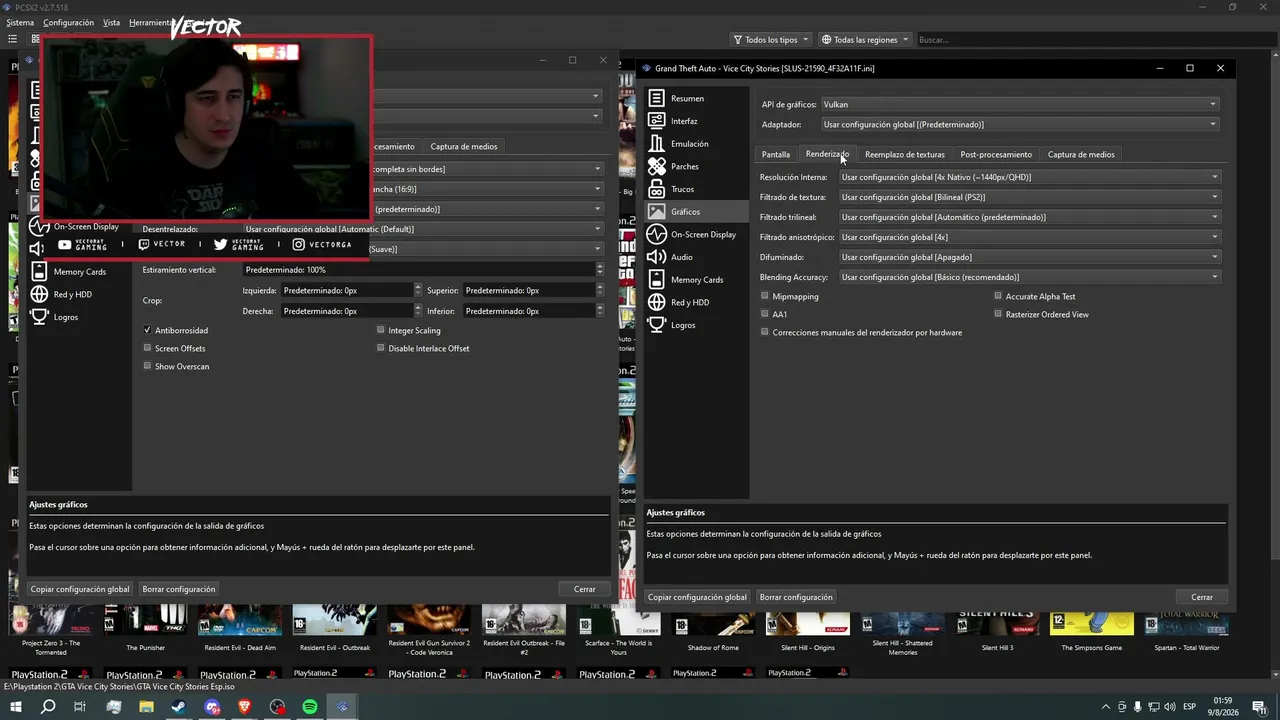This screenshot has width=1280, height=720.
Task: Enable the Mipmapping checkbox
Action: tap(765, 296)
